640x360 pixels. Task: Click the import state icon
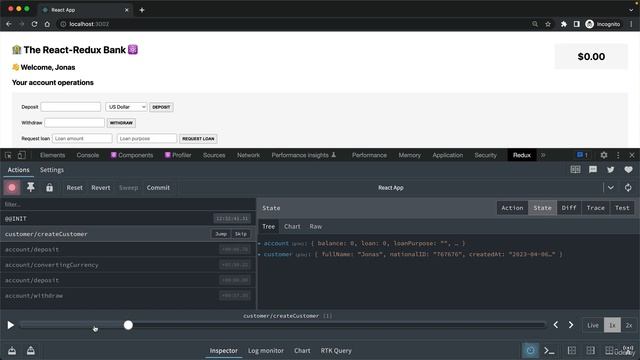click(x=12, y=351)
